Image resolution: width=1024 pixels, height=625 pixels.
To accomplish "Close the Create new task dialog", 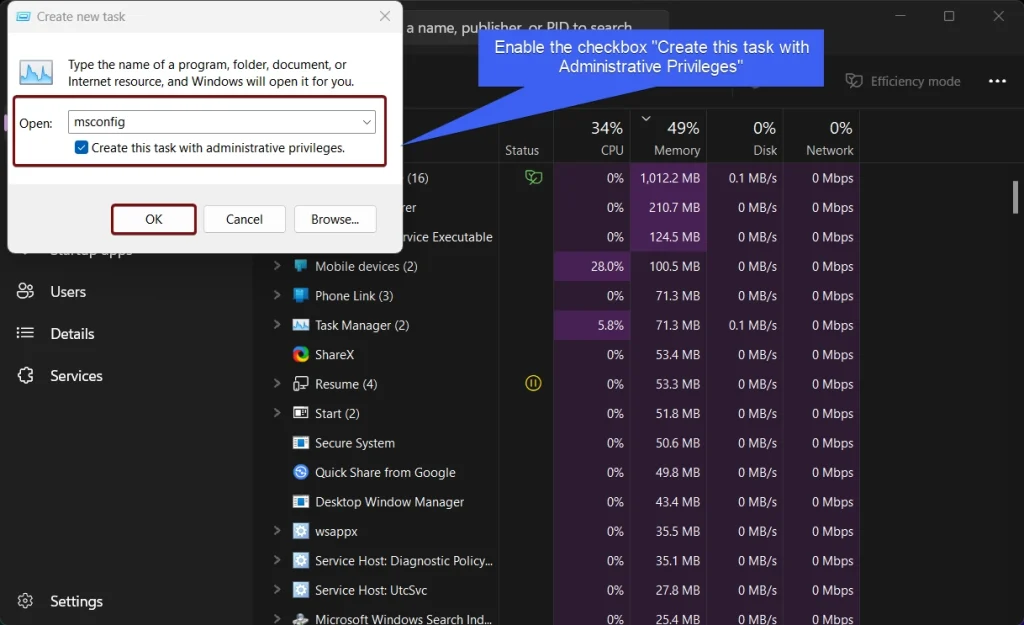I will (385, 16).
